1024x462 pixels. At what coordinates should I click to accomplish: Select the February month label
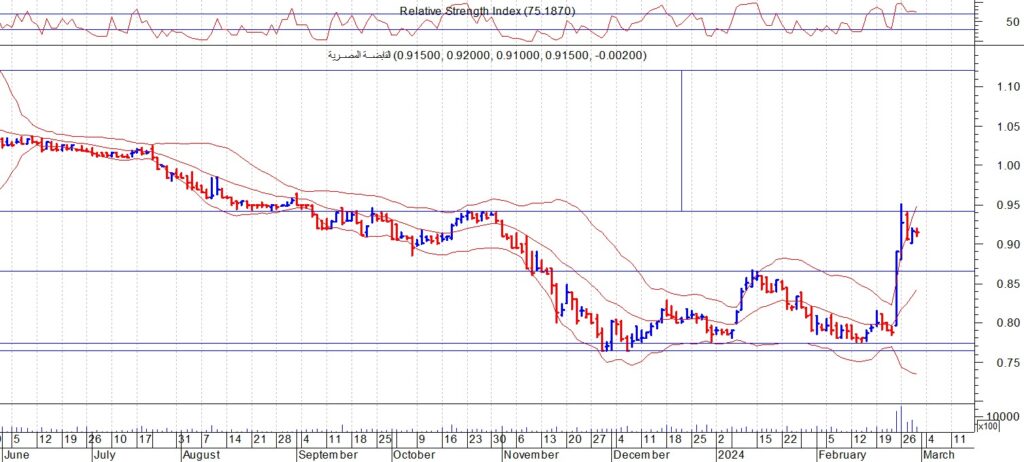click(x=842, y=453)
